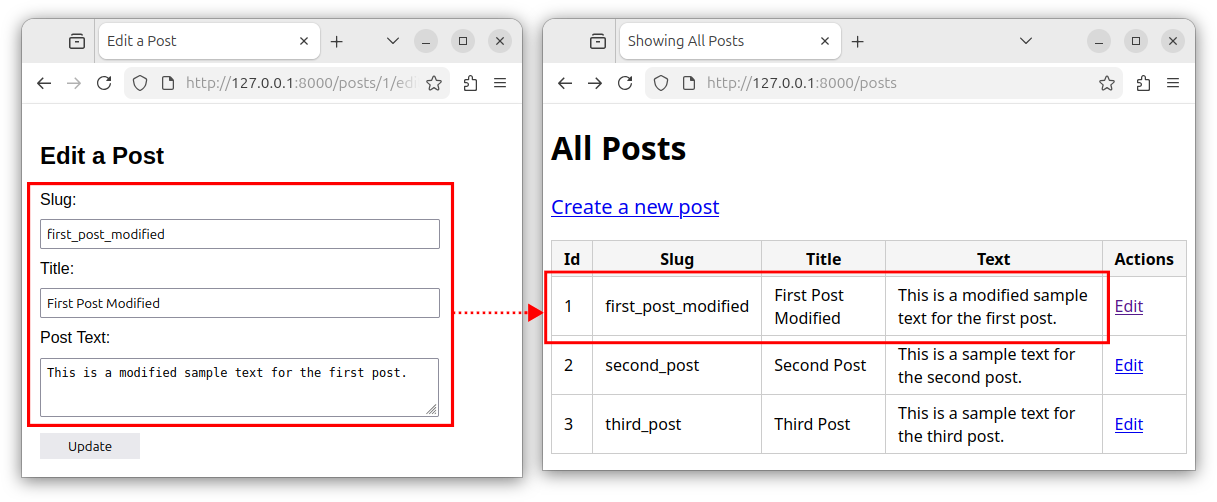The image size is (1217, 502).
Task: Select the Showing All Posts tab
Action: tap(731, 41)
